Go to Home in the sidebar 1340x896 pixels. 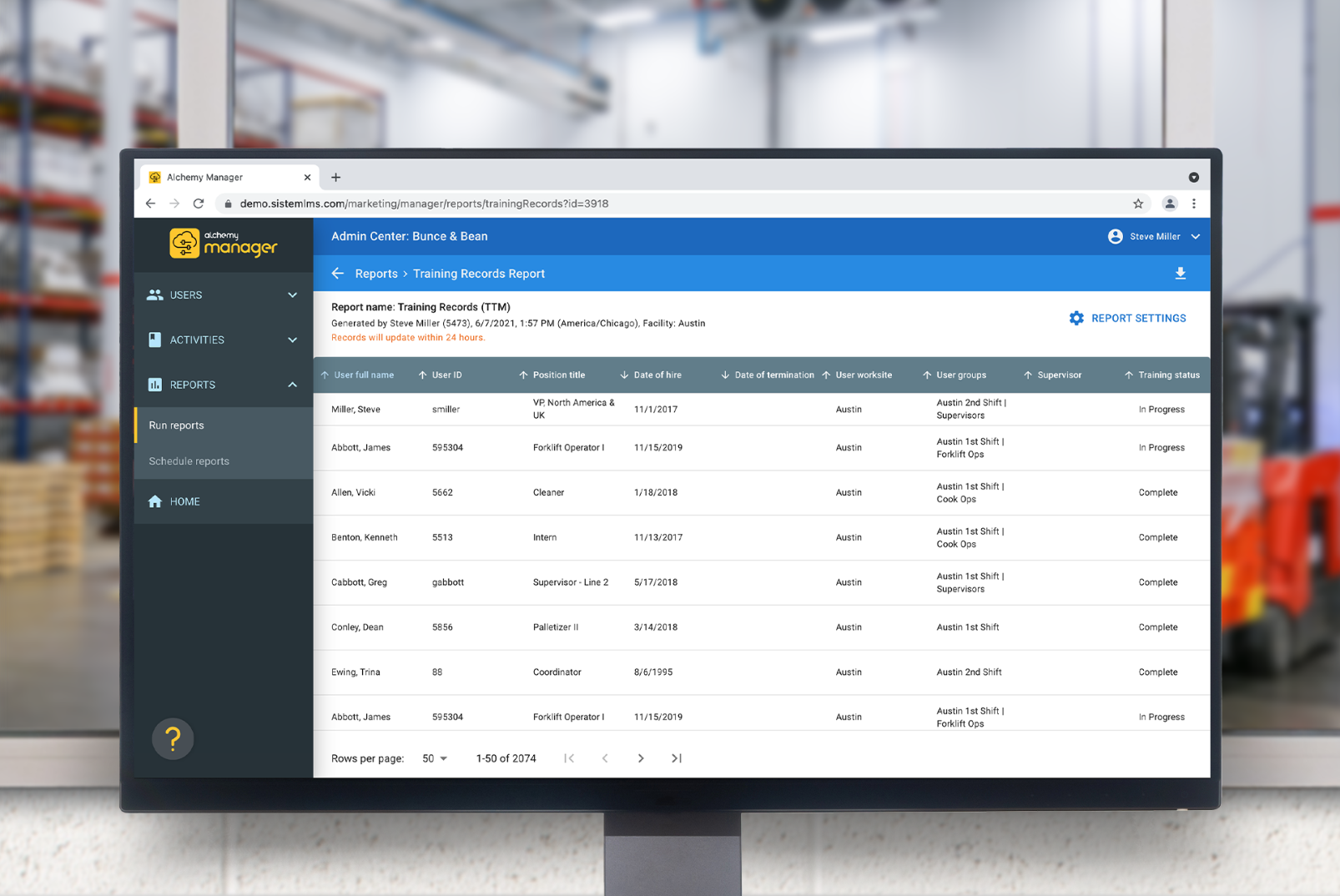pyautogui.click(x=184, y=501)
